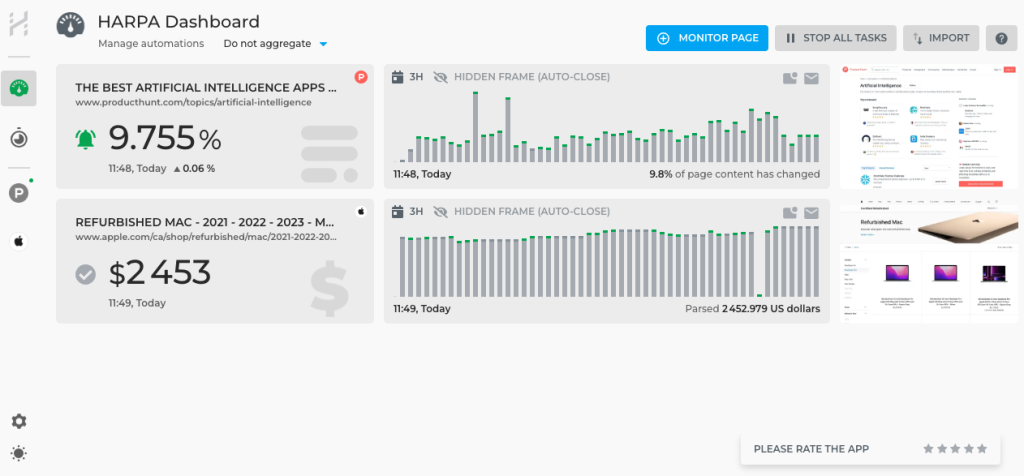Toggle hidden frame eye icon on Product Hunt chart
This screenshot has height=476, width=1024.
[440, 77]
